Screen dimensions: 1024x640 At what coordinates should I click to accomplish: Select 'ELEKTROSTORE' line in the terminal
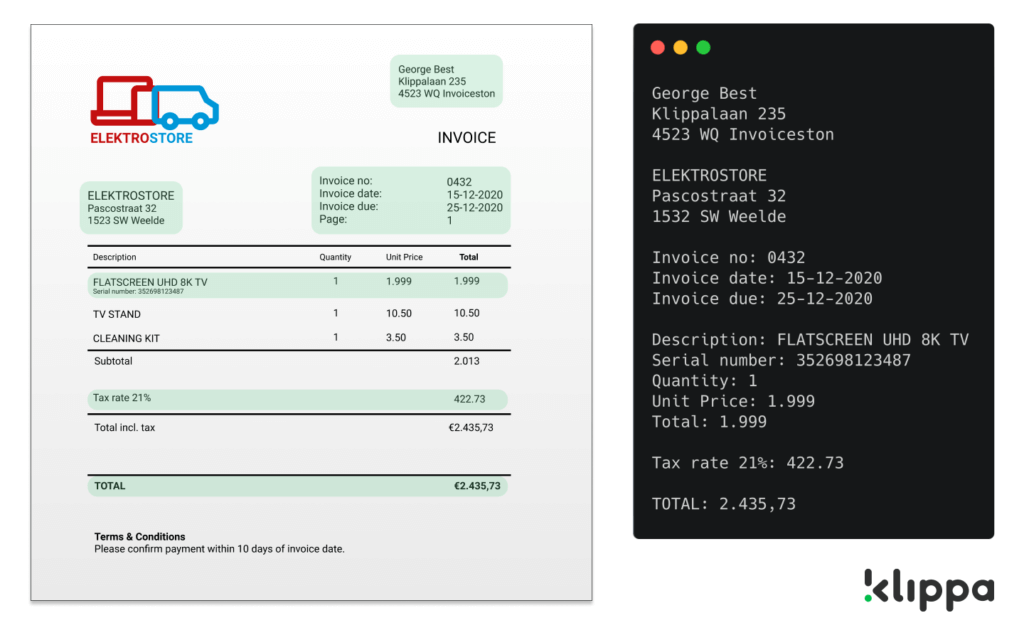pyautogui.click(x=709, y=175)
